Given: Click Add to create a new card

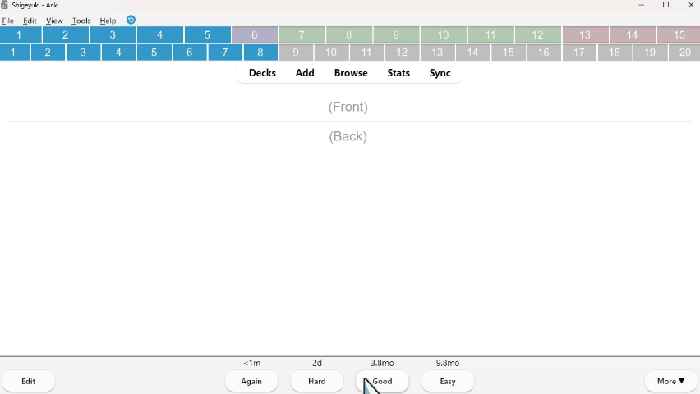Looking at the screenshot, I should click(305, 73).
